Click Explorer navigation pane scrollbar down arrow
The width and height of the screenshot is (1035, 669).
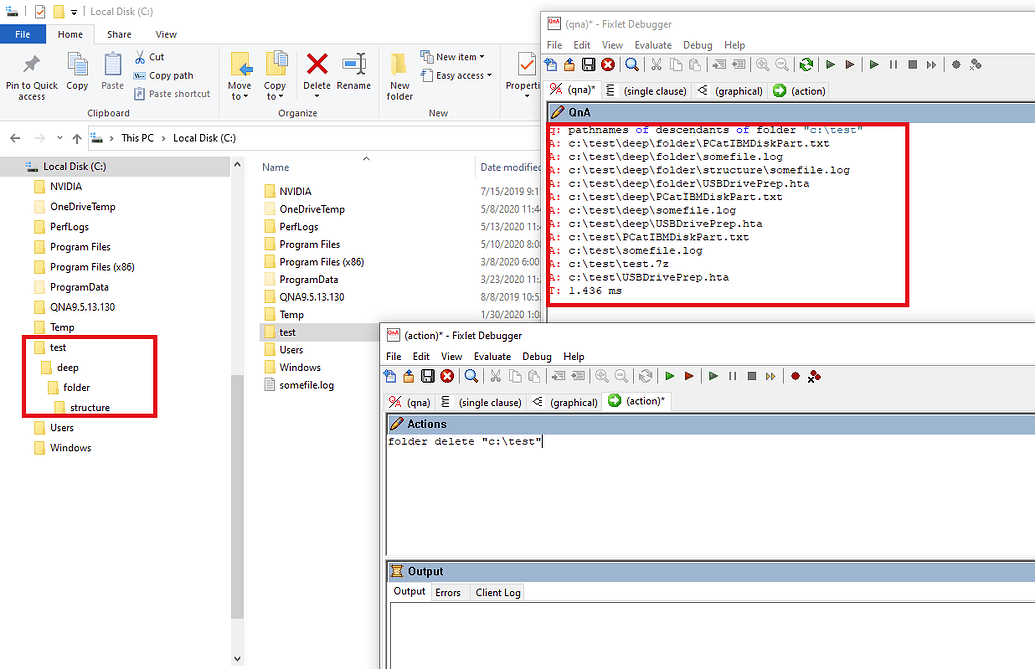[238, 658]
